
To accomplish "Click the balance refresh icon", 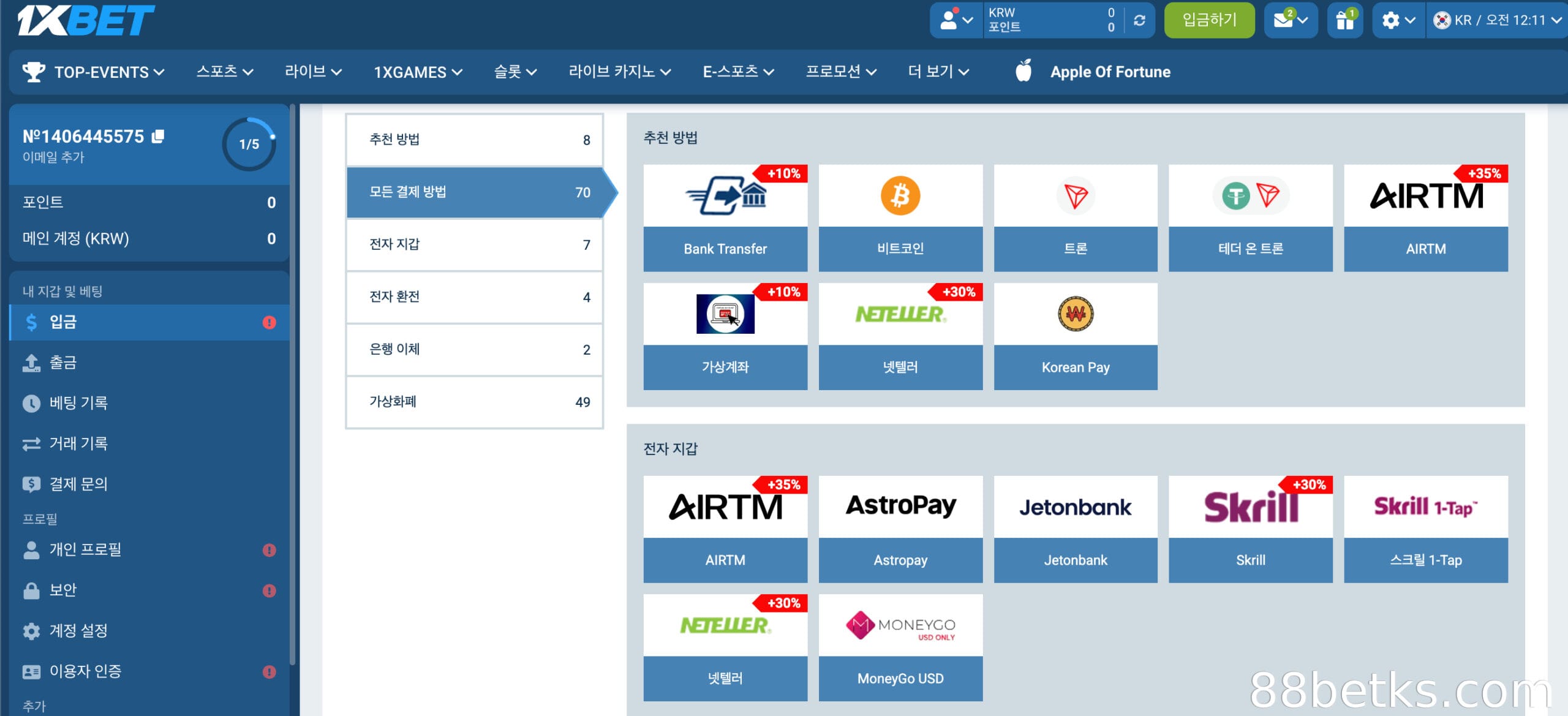I will tap(1139, 20).
